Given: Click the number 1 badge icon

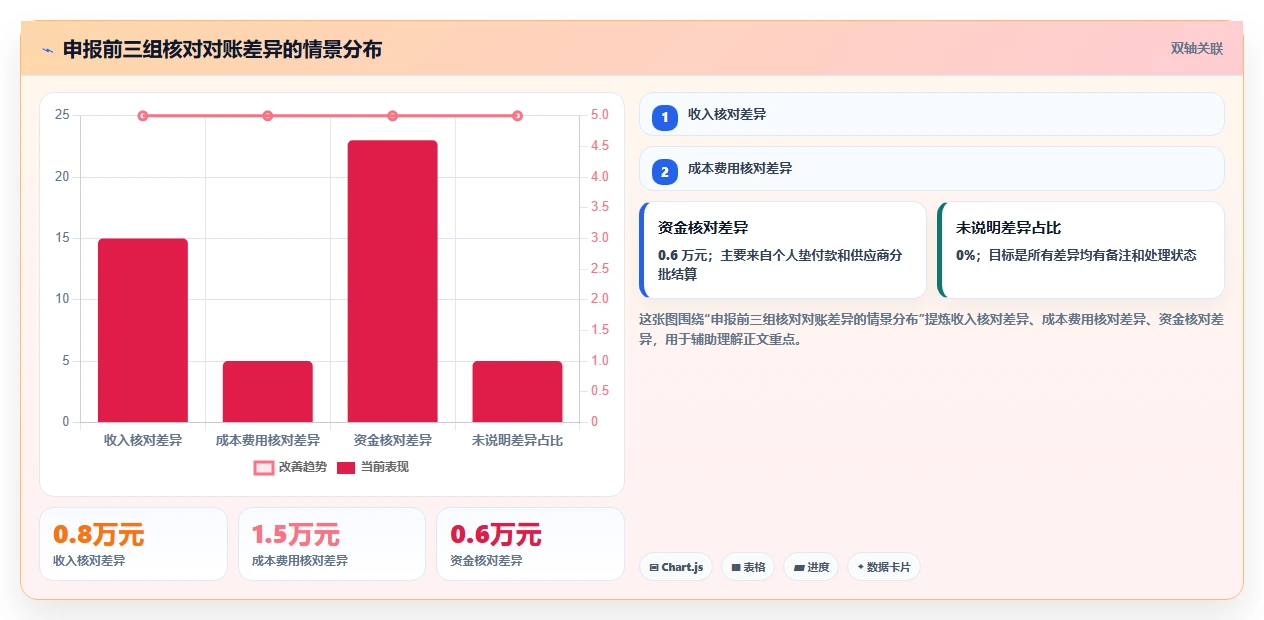Looking at the screenshot, I should (x=665, y=118).
